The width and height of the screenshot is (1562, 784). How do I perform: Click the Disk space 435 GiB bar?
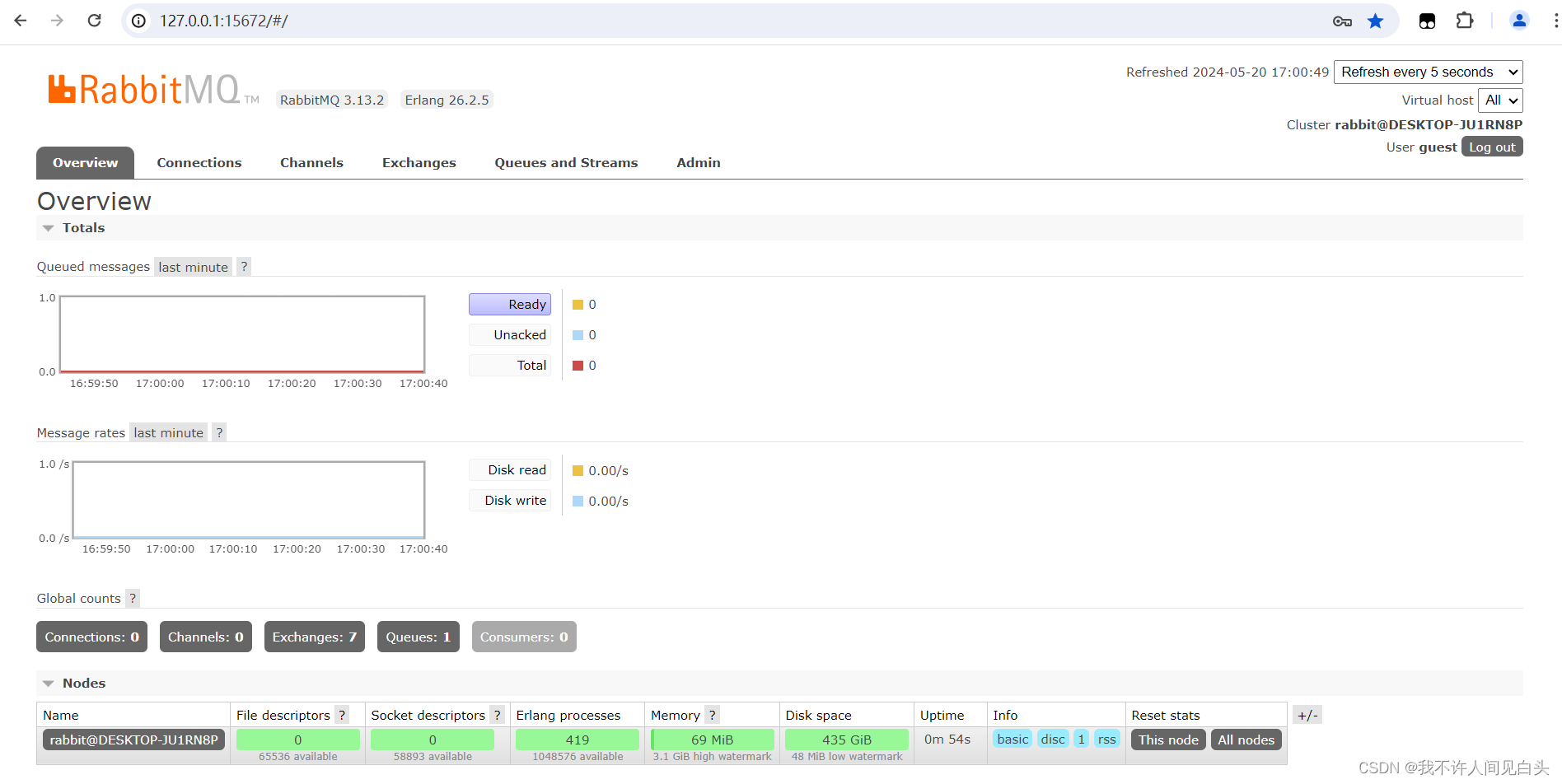point(847,740)
